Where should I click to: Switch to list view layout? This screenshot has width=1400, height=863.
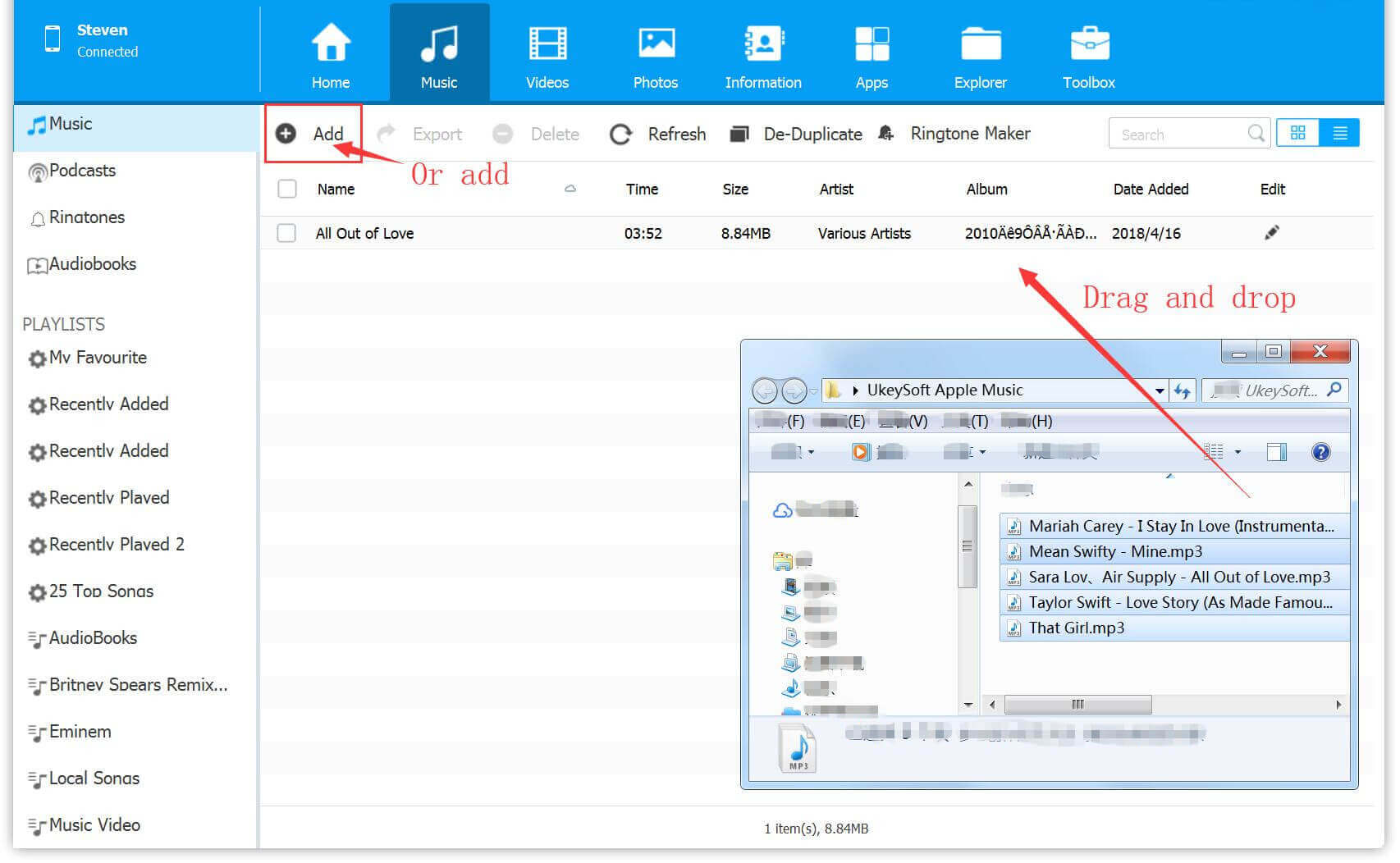(x=1339, y=133)
